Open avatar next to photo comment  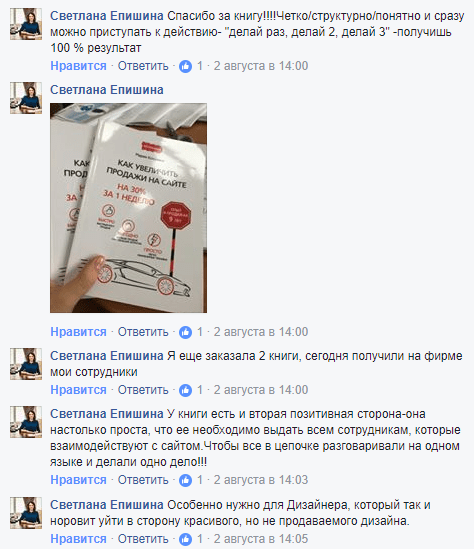26,98
